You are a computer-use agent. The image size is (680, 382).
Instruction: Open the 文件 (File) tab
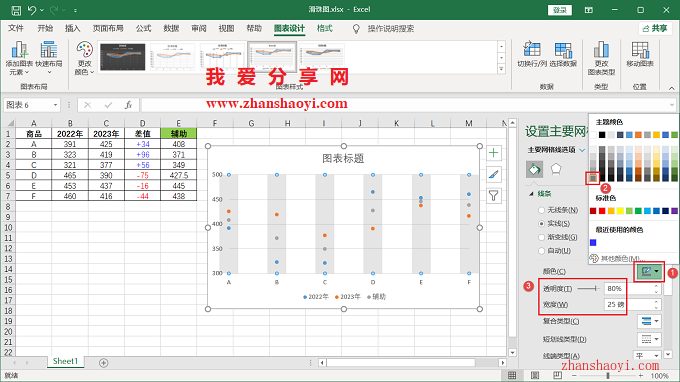coord(16,29)
